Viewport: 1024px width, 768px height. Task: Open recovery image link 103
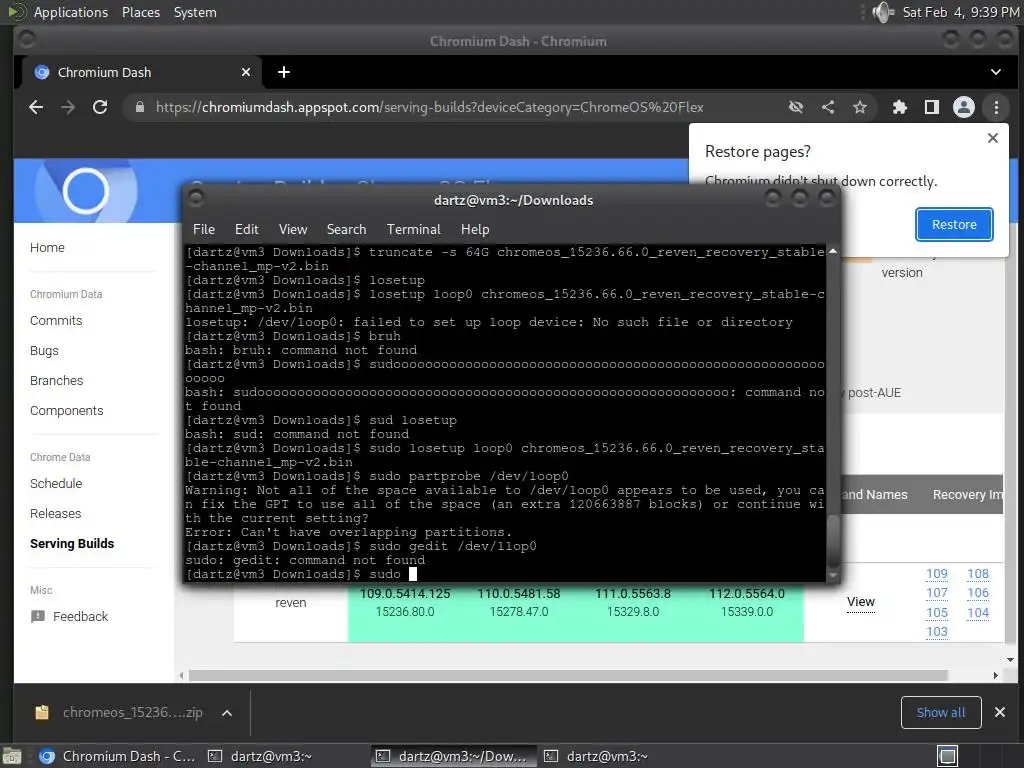coord(936,632)
